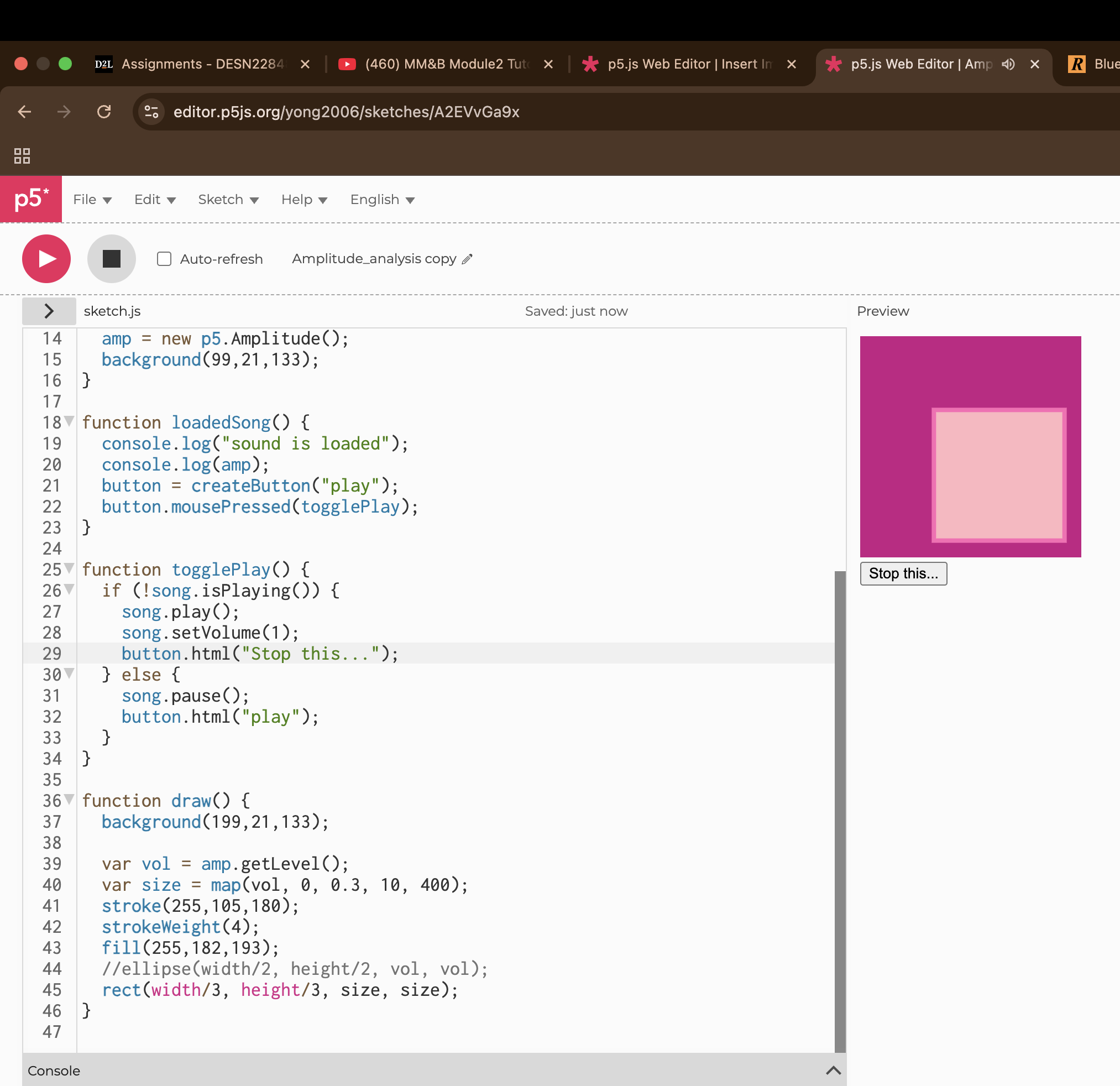The height and width of the screenshot is (1086, 1120).
Task: Open the Sketch menu
Action: point(228,200)
